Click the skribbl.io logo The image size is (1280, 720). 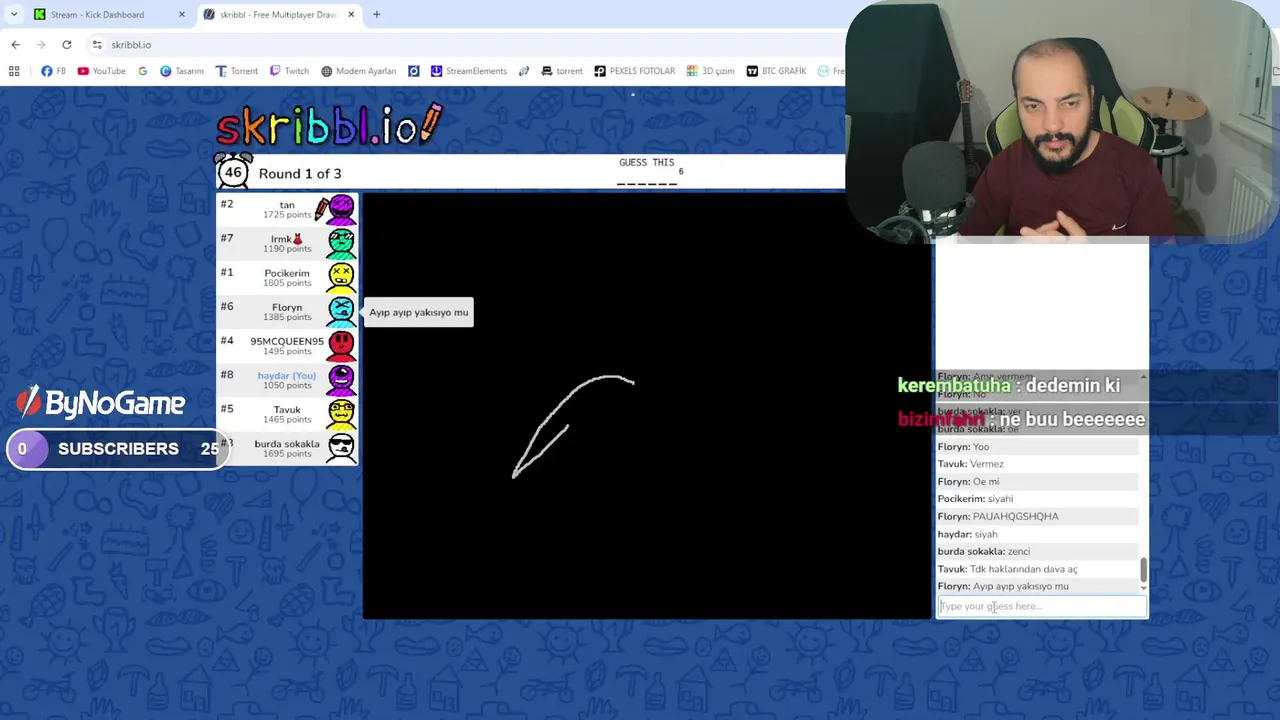tap(328, 125)
